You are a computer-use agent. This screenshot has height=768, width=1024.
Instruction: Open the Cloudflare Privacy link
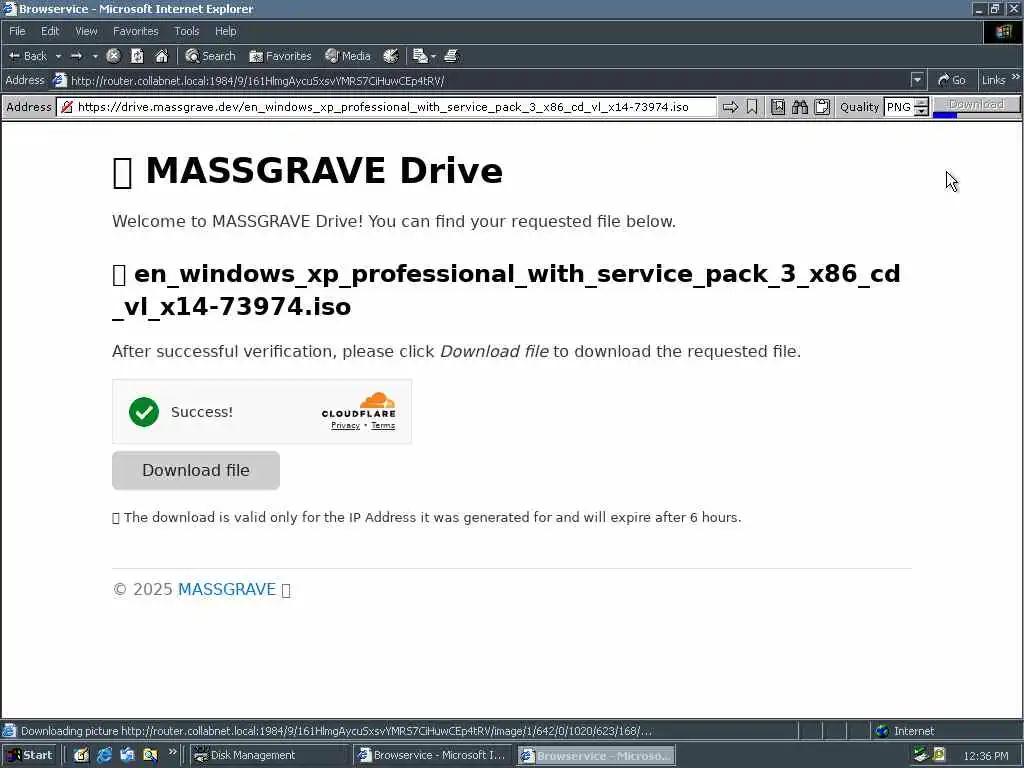point(345,425)
